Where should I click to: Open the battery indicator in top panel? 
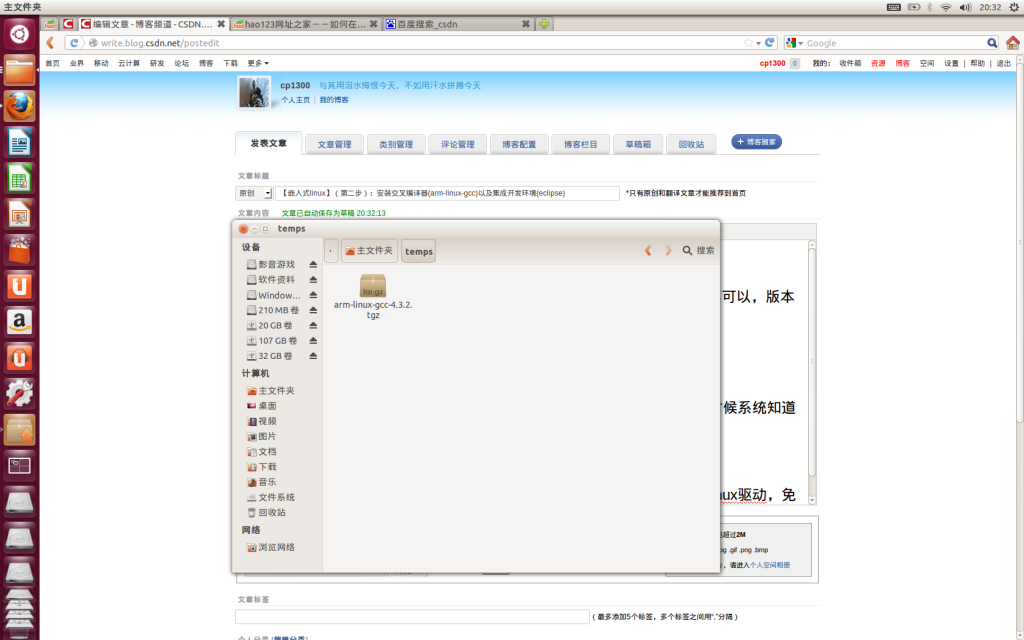click(x=914, y=7)
